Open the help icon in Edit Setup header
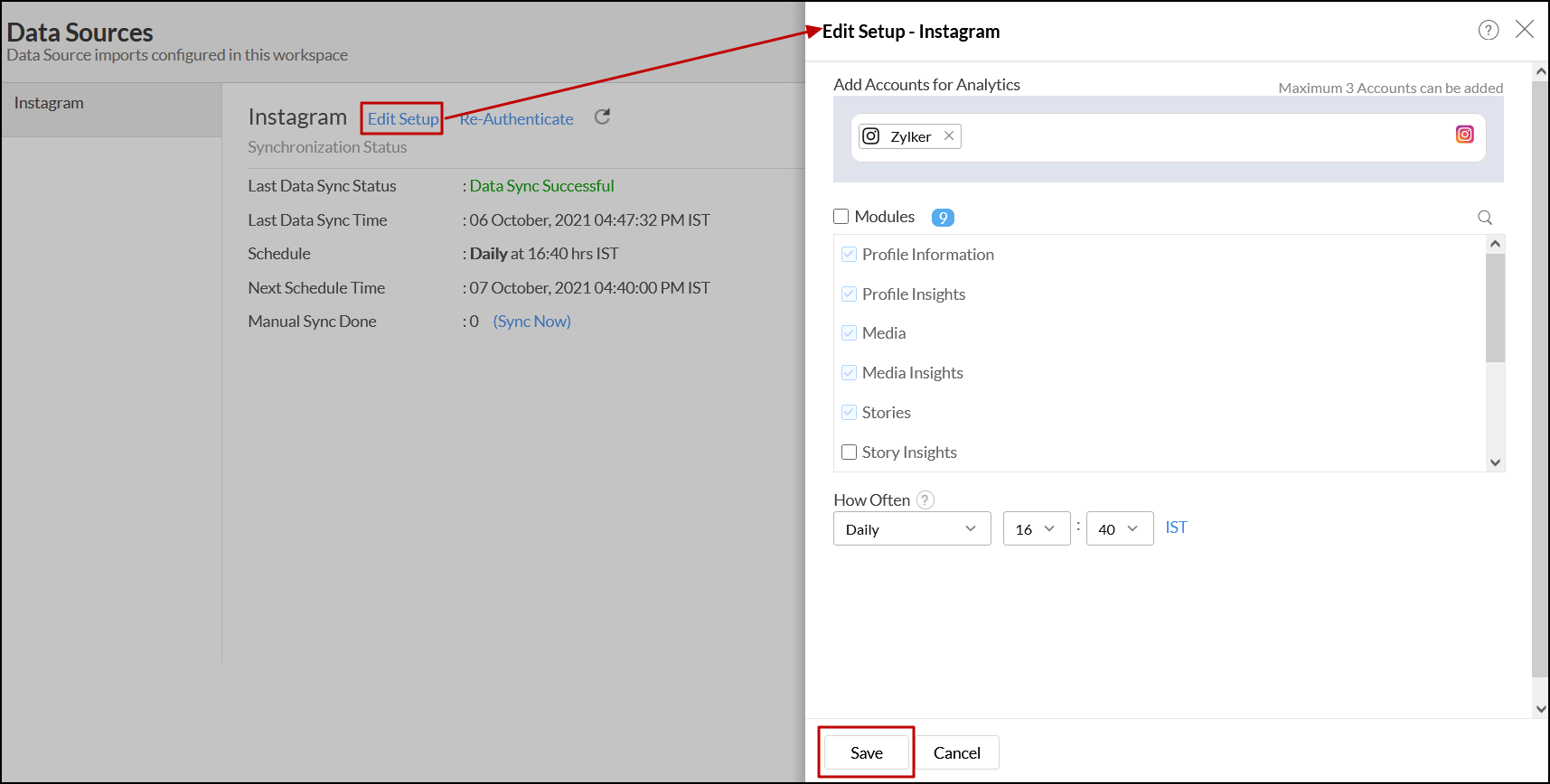1550x784 pixels. pyautogui.click(x=1488, y=31)
